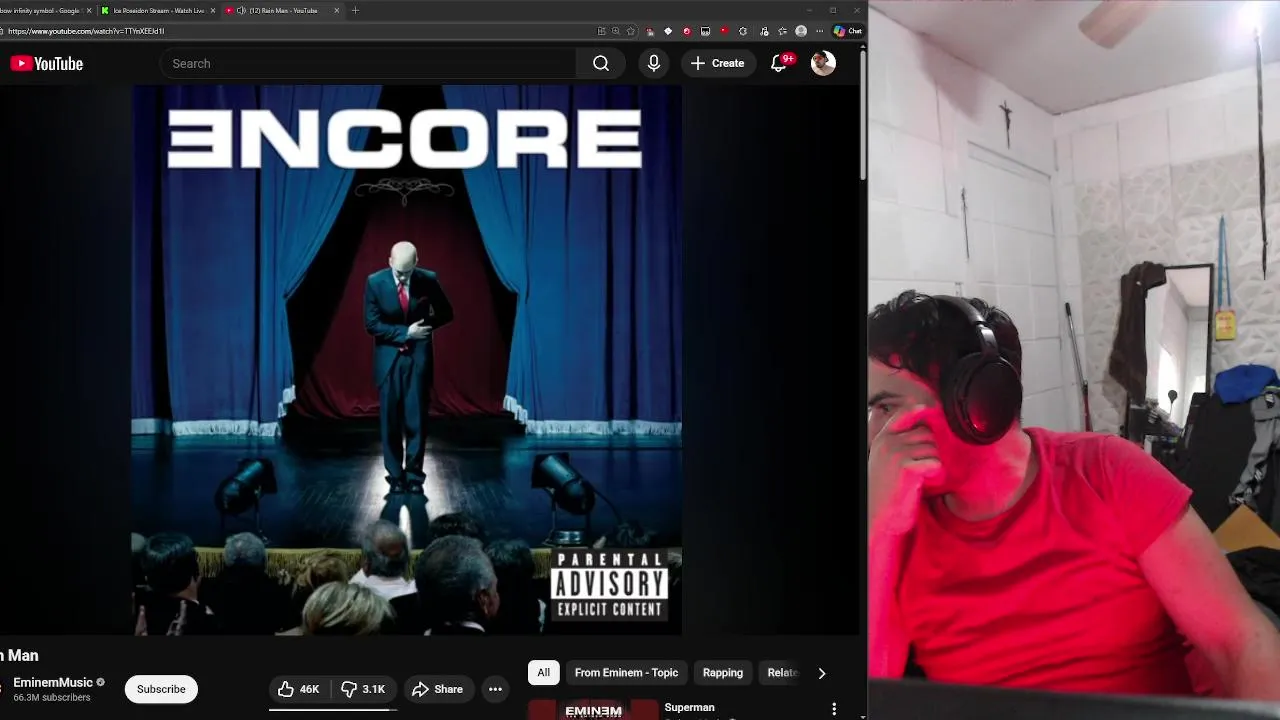This screenshot has height=720, width=1280.
Task: Open the YouTube account avatar menu
Action: point(823,63)
